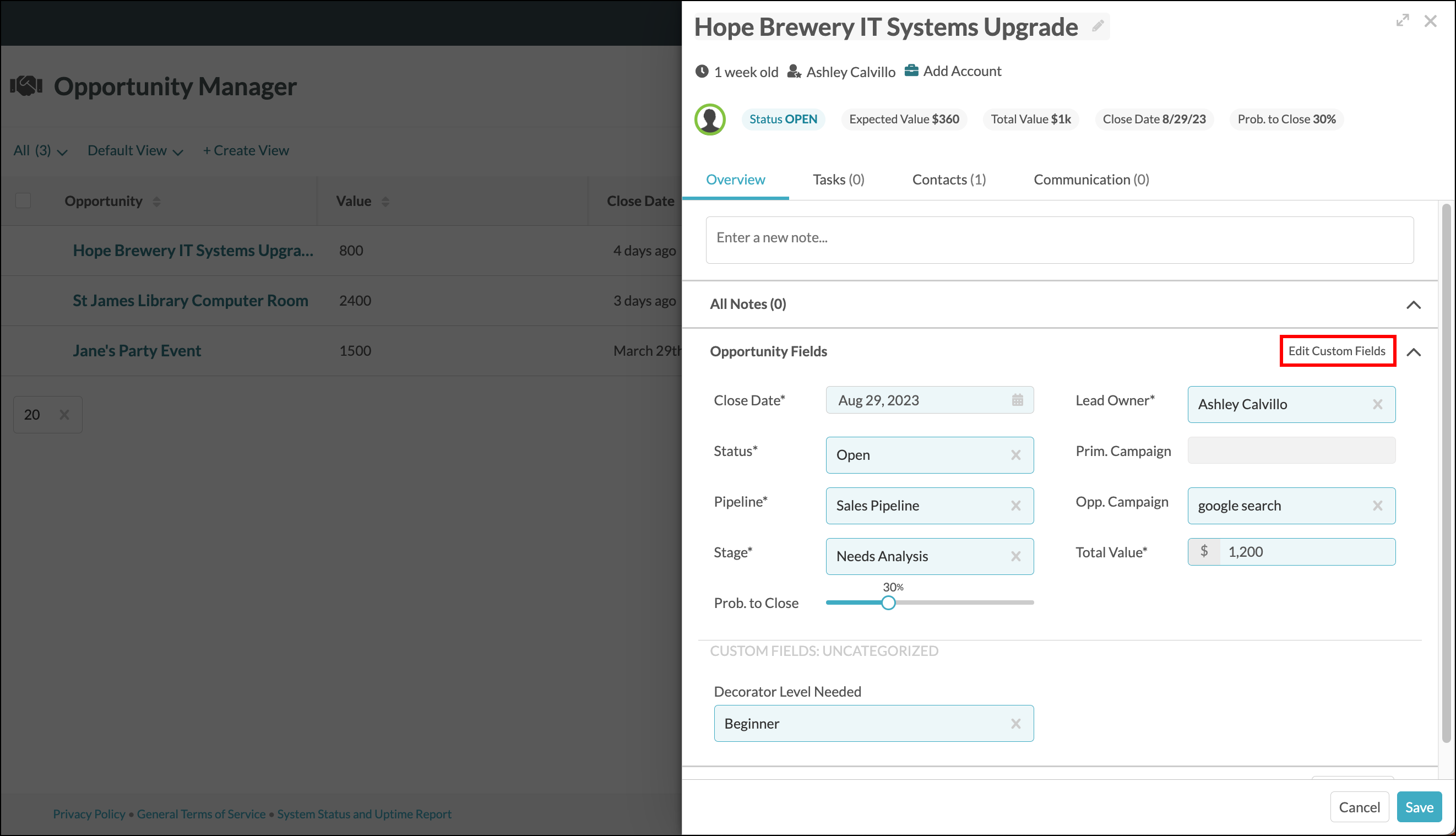Click the Enter a new note field
Viewport: 1456px width, 836px height.
(x=1060, y=240)
